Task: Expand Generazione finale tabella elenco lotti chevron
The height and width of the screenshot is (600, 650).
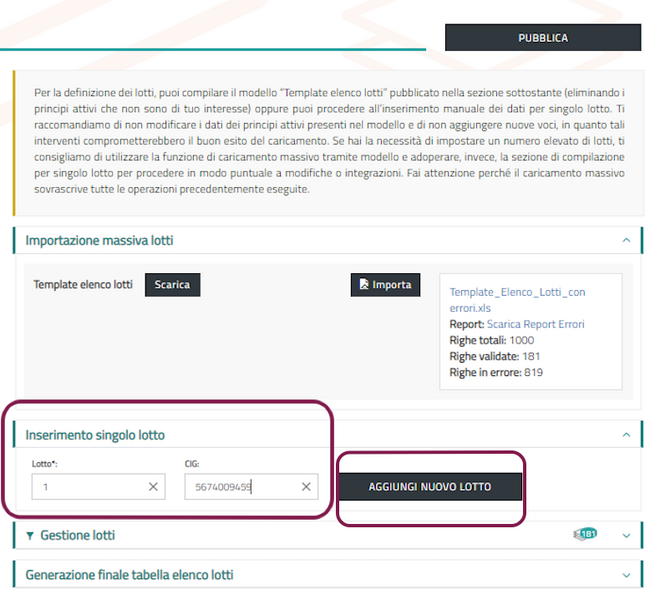Action: 625,575
